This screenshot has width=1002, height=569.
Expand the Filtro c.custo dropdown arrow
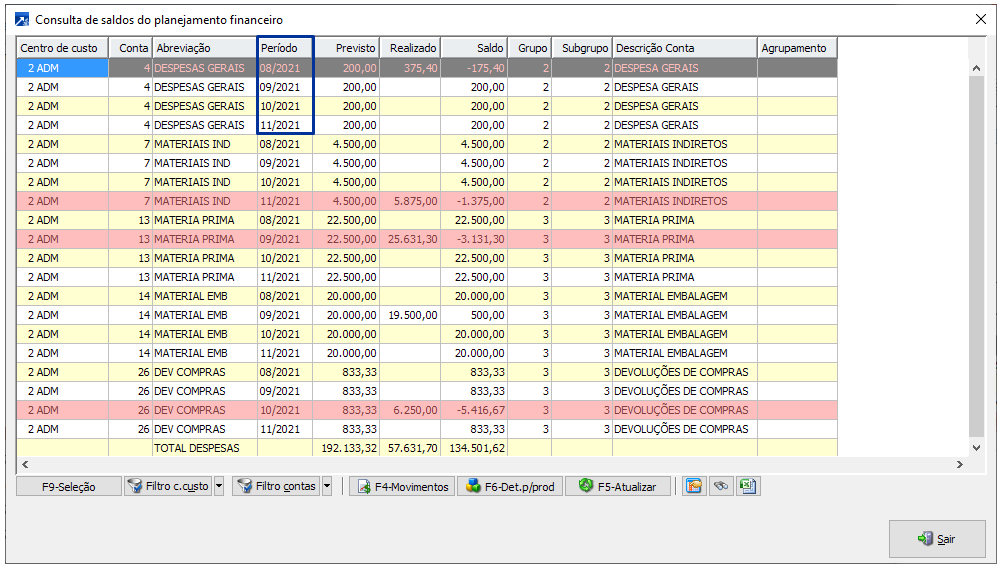click(x=219, y=486)
